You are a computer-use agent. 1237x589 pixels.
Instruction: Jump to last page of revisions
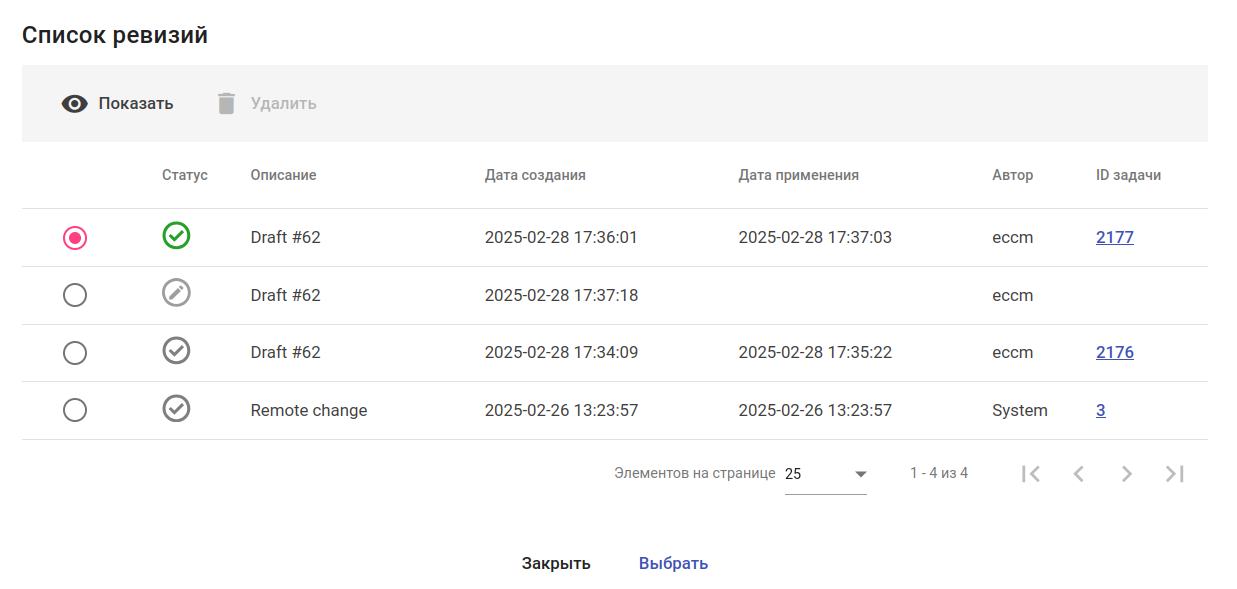click(x=1175, y=474)
